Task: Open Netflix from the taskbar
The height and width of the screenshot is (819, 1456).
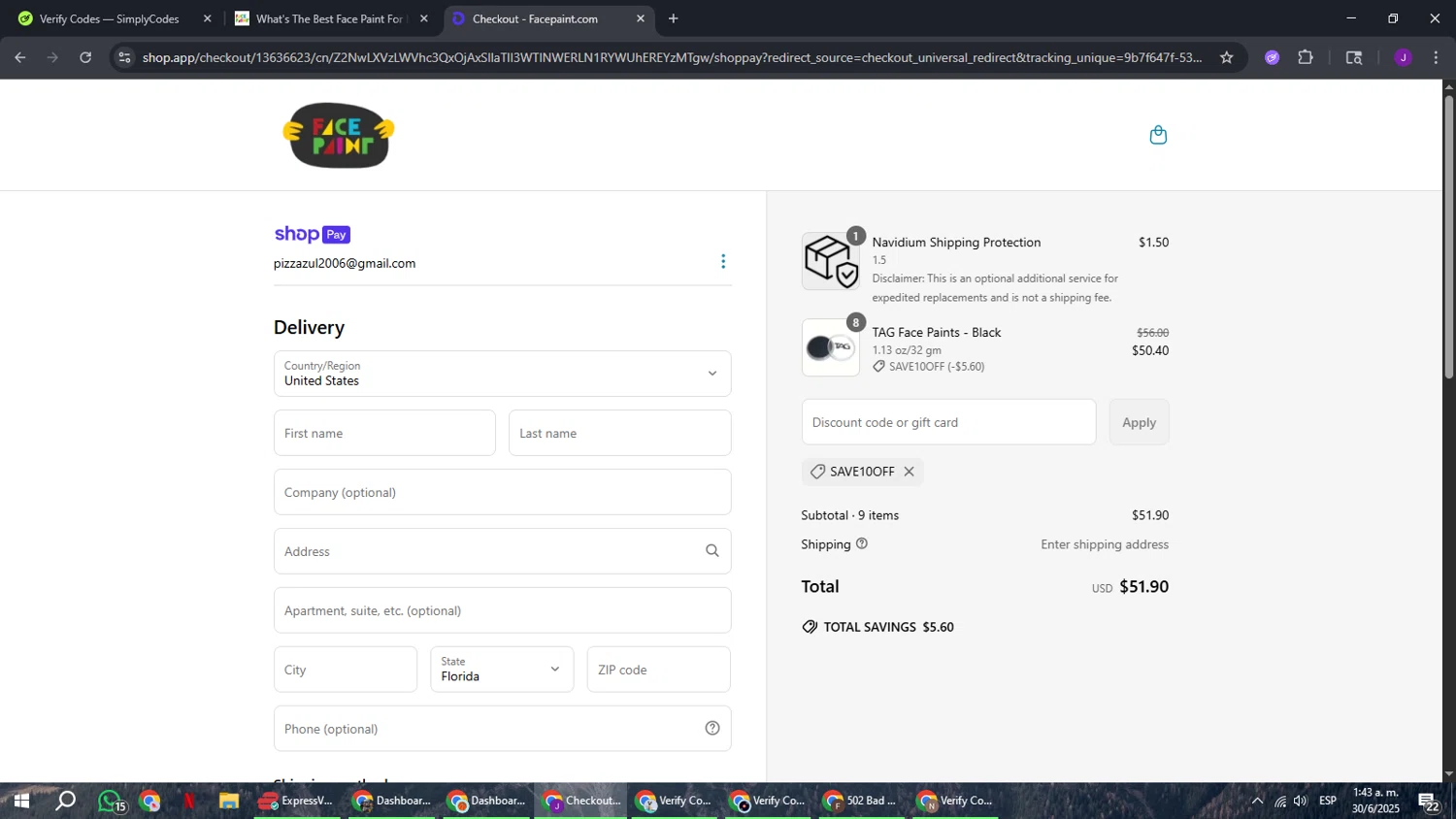Action: coord(189,802)
